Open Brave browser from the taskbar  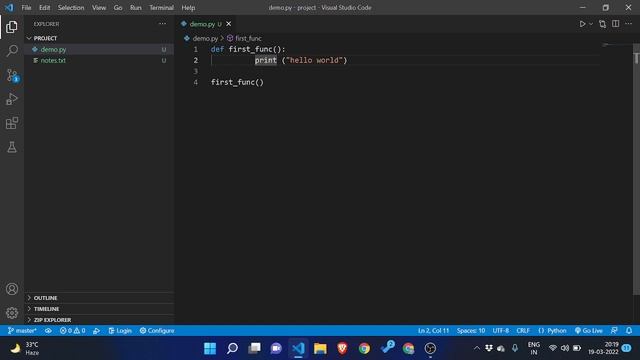[342, 349]
